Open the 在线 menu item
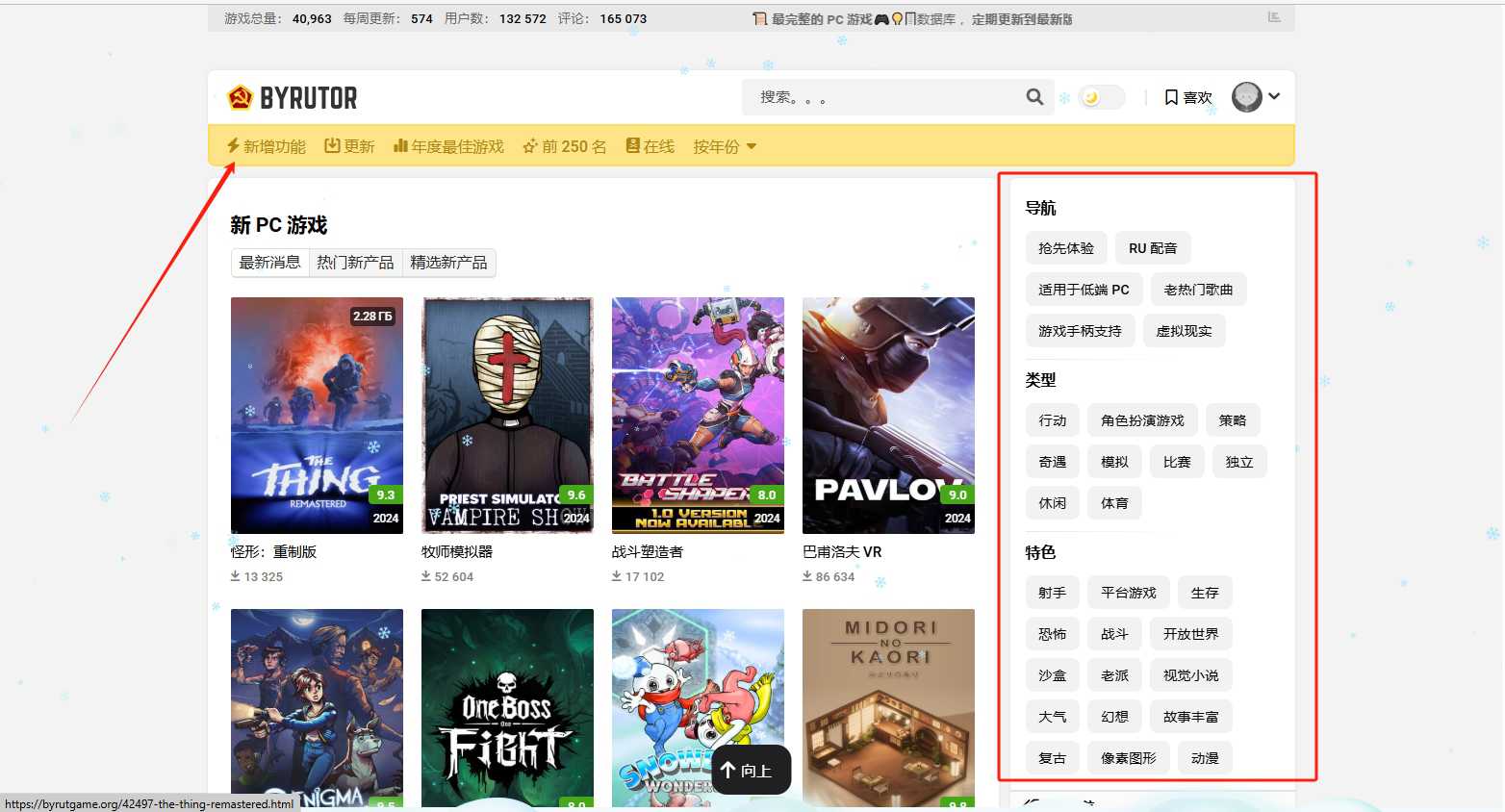This screenshot has height=812, width=1505. coord(650,146)
